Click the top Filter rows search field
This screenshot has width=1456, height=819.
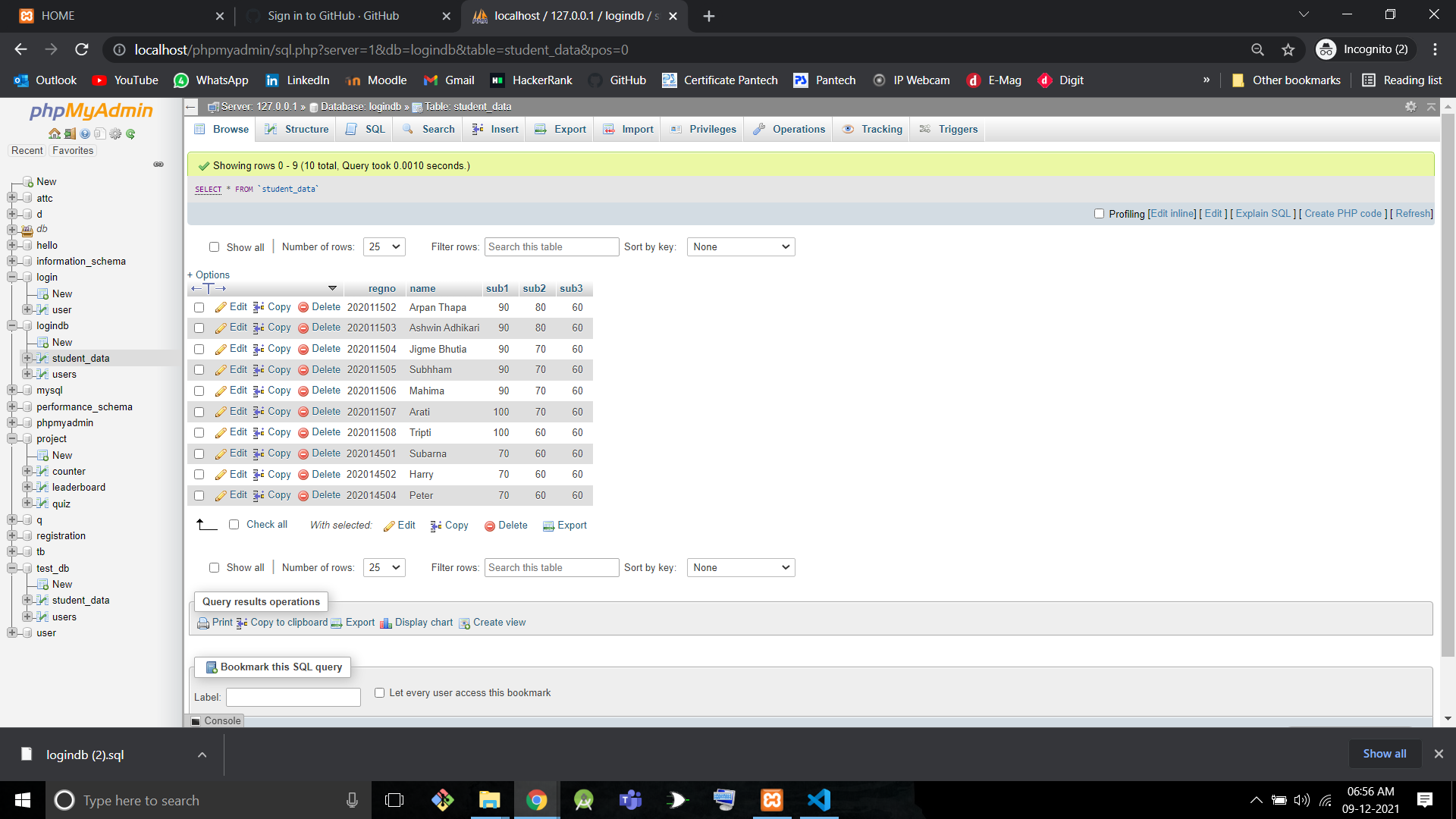551,246
